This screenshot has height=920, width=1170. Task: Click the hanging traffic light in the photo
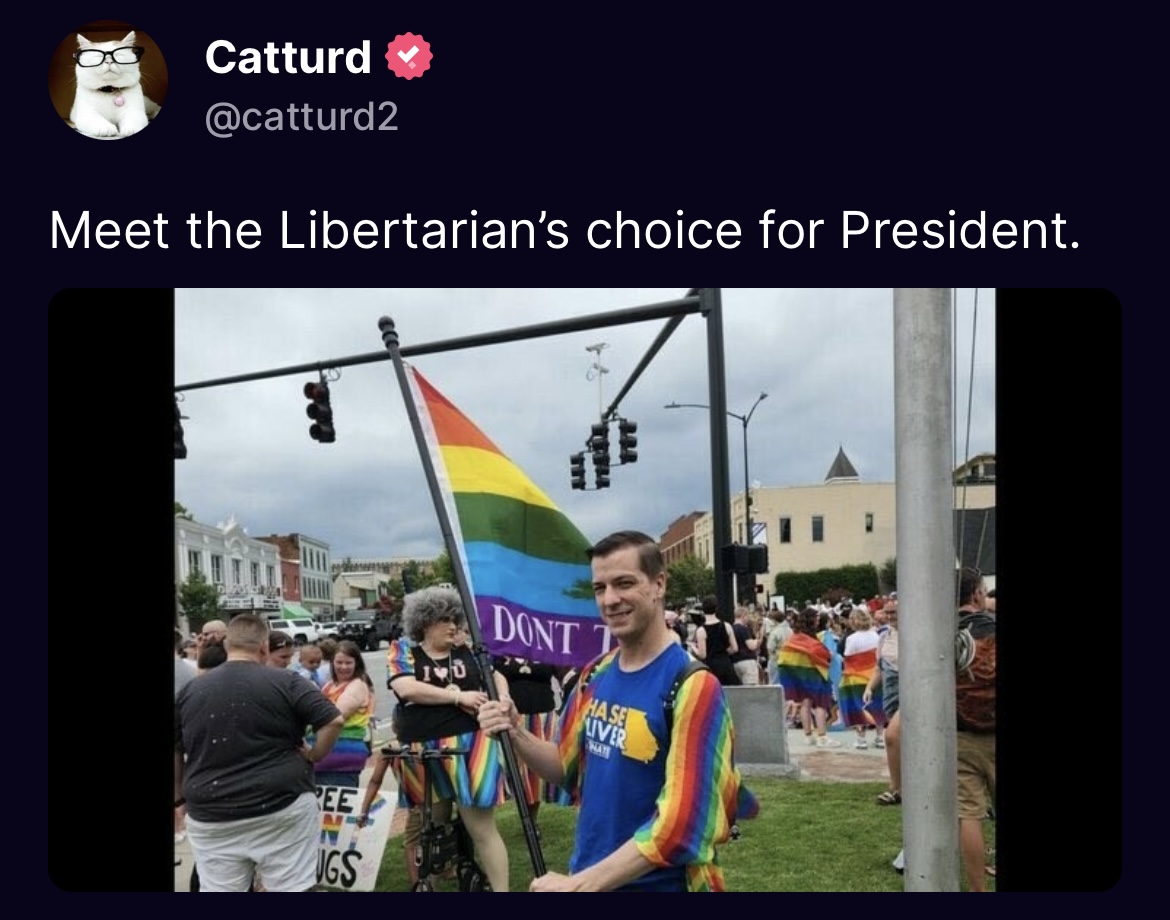point(320,410)
